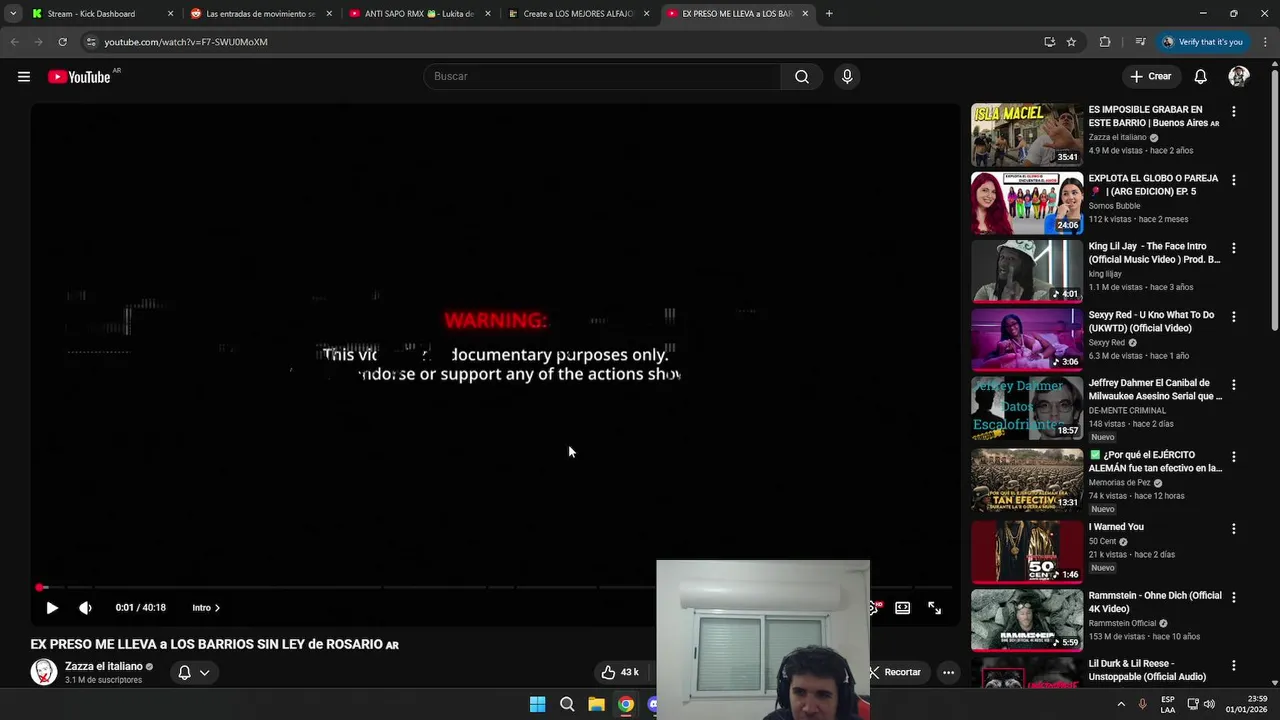Click the Chrome icon in the taskbar

625,704
